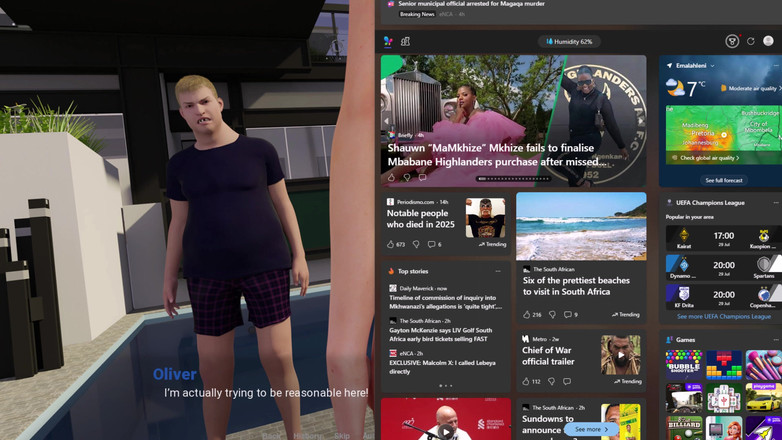Open comments on Notable people who died
The width and height of the screenshot is (782, 440).
point(434,244)
